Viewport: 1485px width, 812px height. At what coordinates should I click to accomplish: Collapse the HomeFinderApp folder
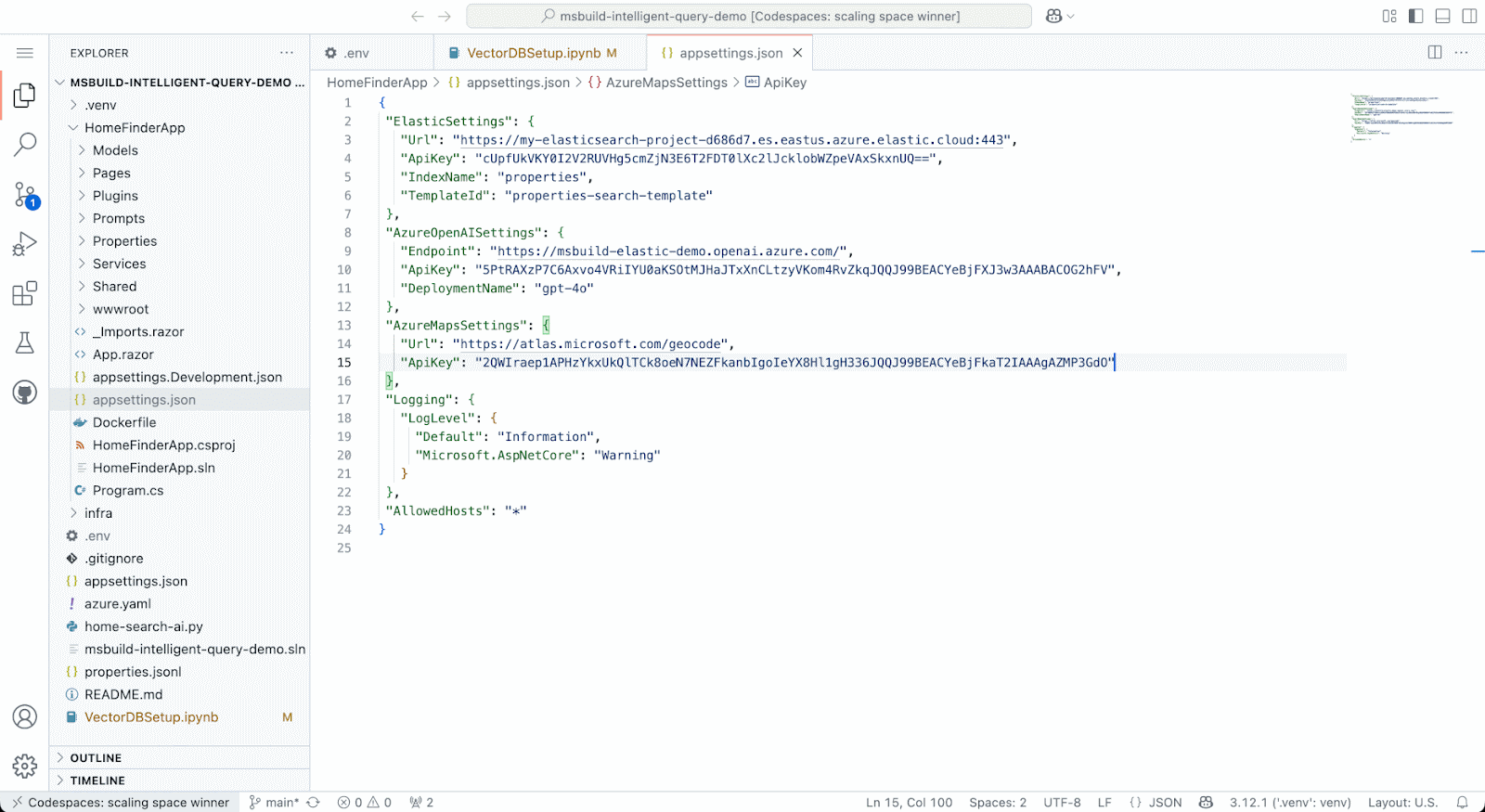pos(135,128)
